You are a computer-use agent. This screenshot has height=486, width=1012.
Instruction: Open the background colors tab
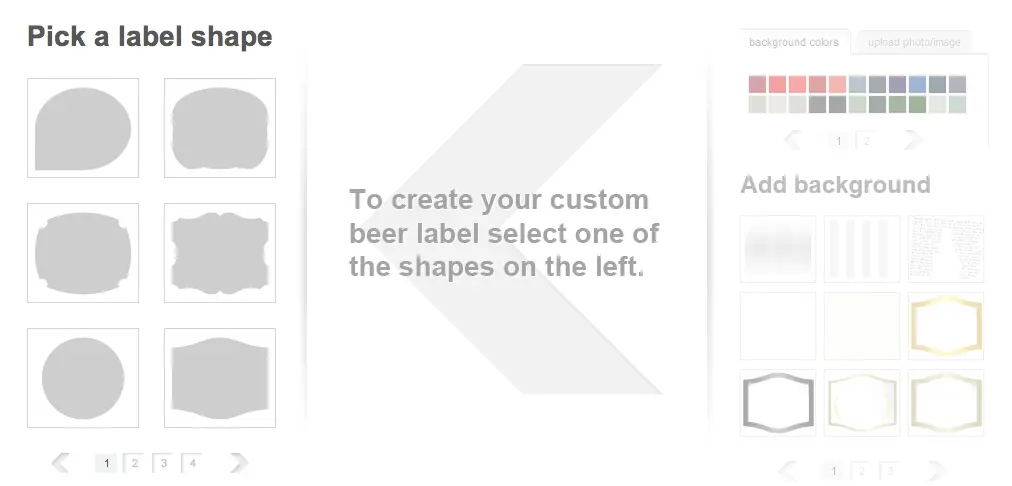[794, 42]
